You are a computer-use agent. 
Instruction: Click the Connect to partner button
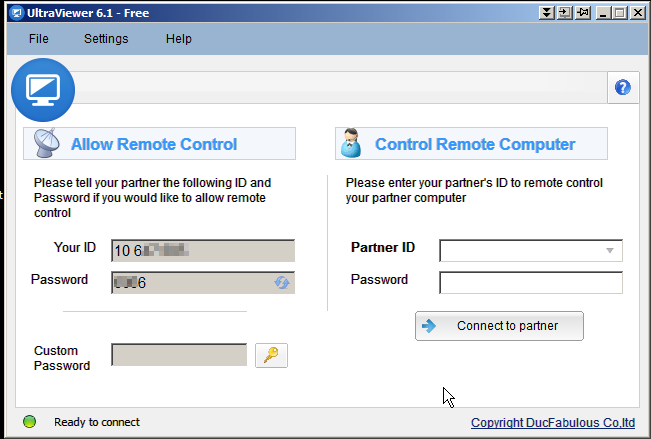[x=499, y=326]
